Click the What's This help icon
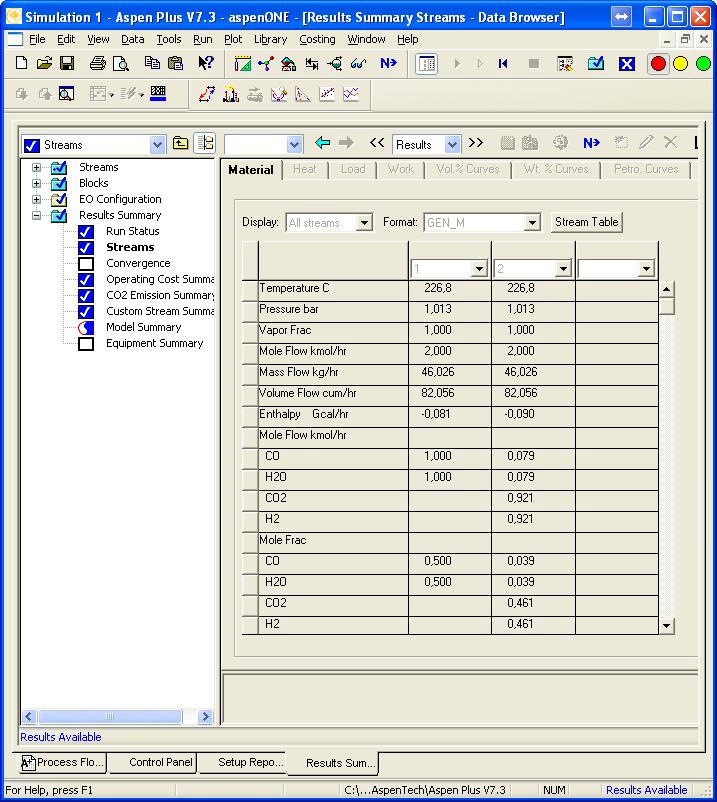This screenshot has height=802, width=717. click(x=205, y=63)
